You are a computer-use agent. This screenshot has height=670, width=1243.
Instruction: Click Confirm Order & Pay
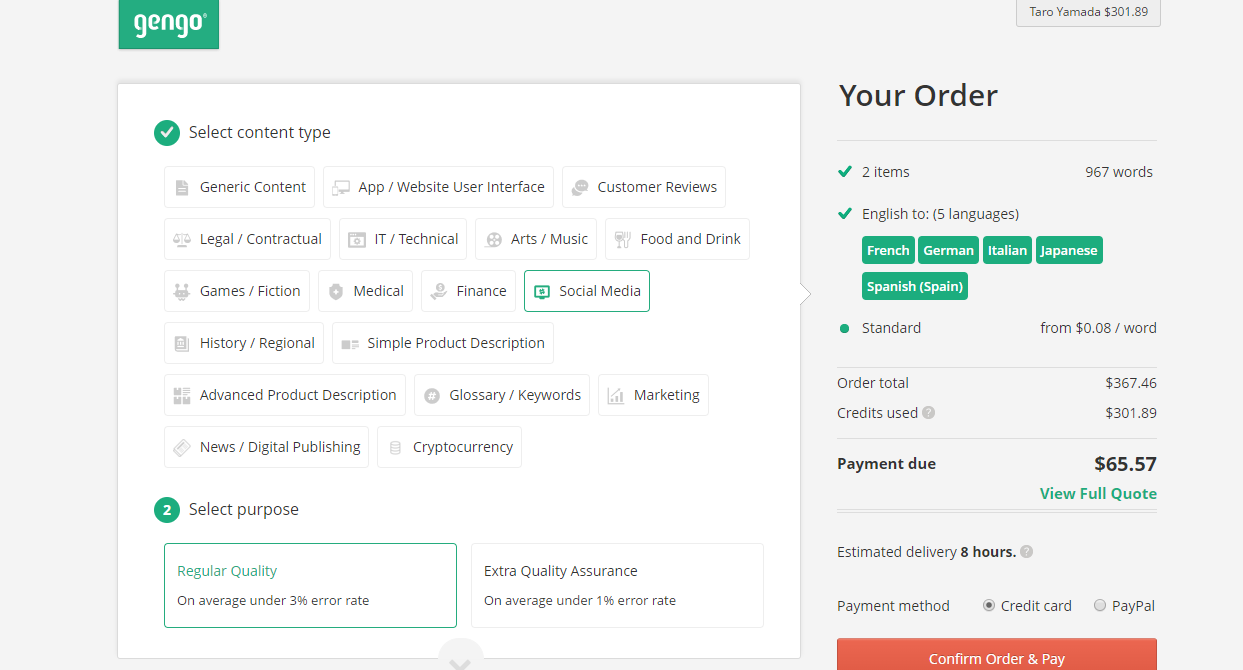point(997,656)
